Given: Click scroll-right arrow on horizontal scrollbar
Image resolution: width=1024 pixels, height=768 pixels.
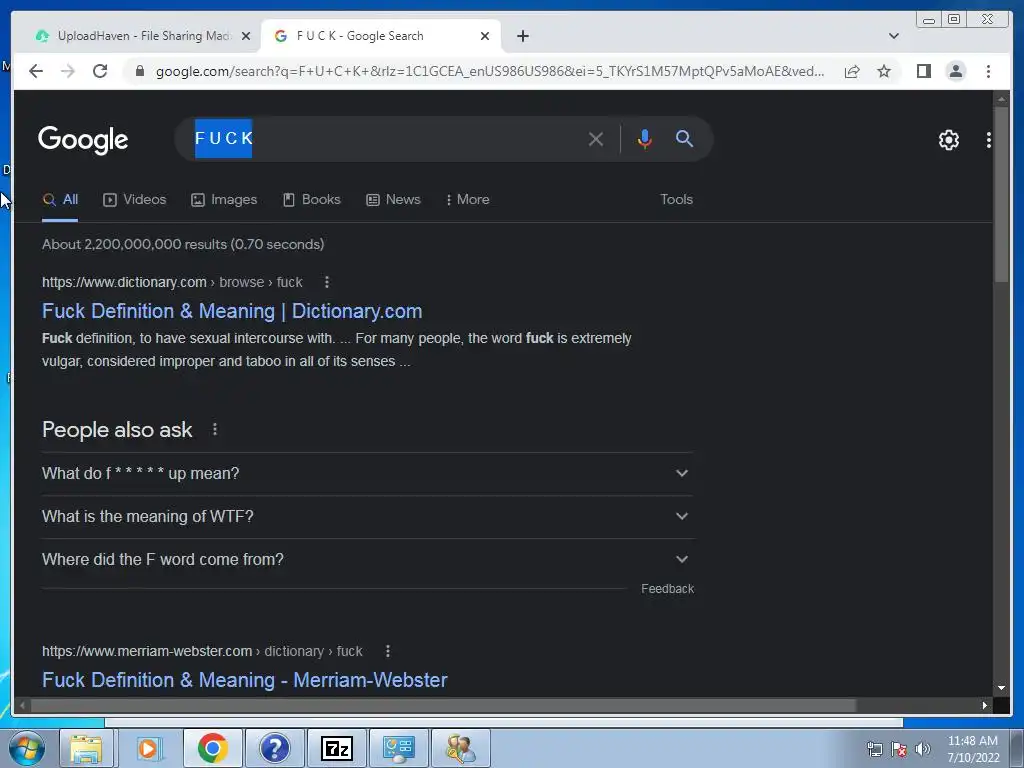Looking at the screenshot, I should (984, 705).
